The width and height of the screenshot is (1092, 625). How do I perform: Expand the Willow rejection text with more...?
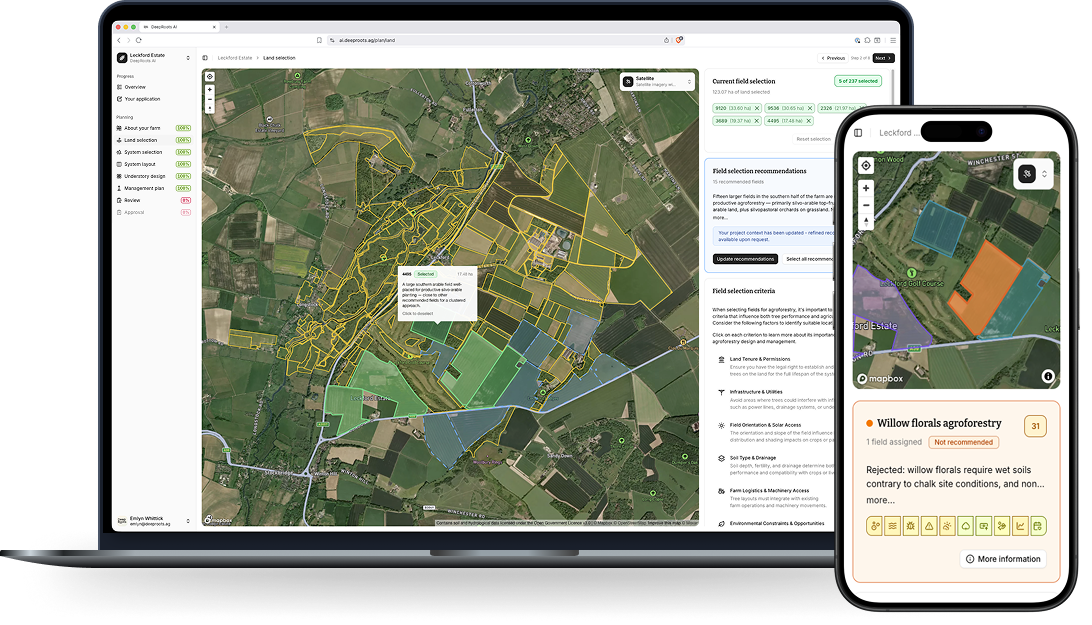(880, 500)
